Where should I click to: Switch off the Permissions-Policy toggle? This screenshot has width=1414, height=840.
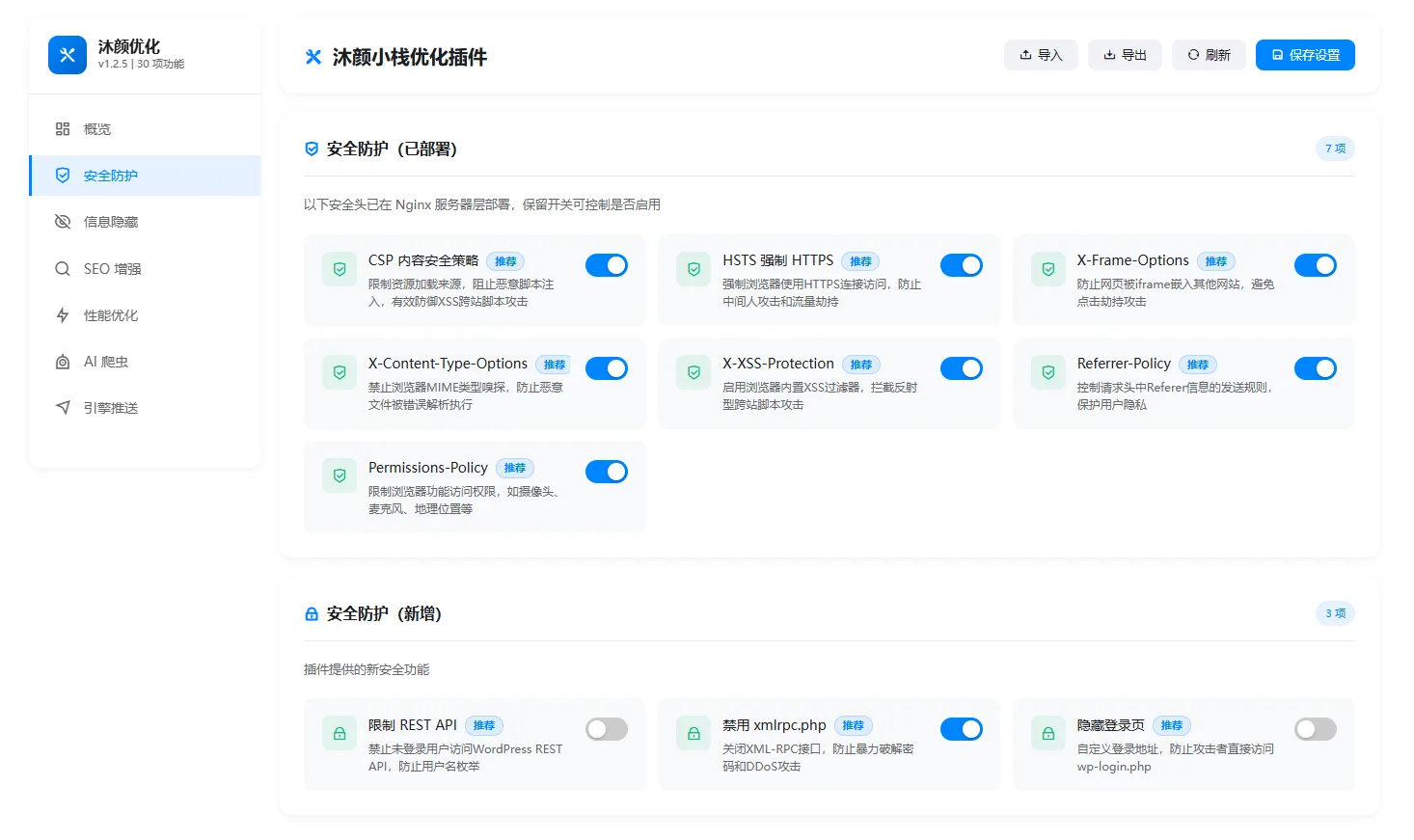(607, 472)
